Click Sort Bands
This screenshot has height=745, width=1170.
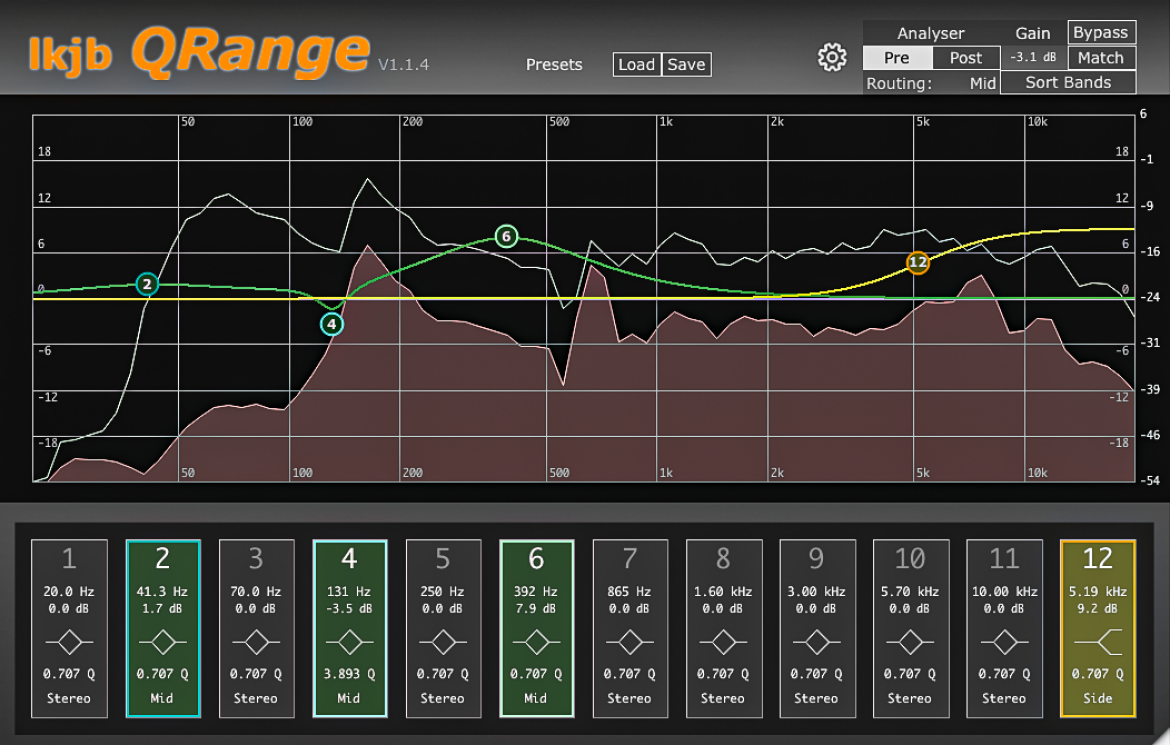(1068, 82)
